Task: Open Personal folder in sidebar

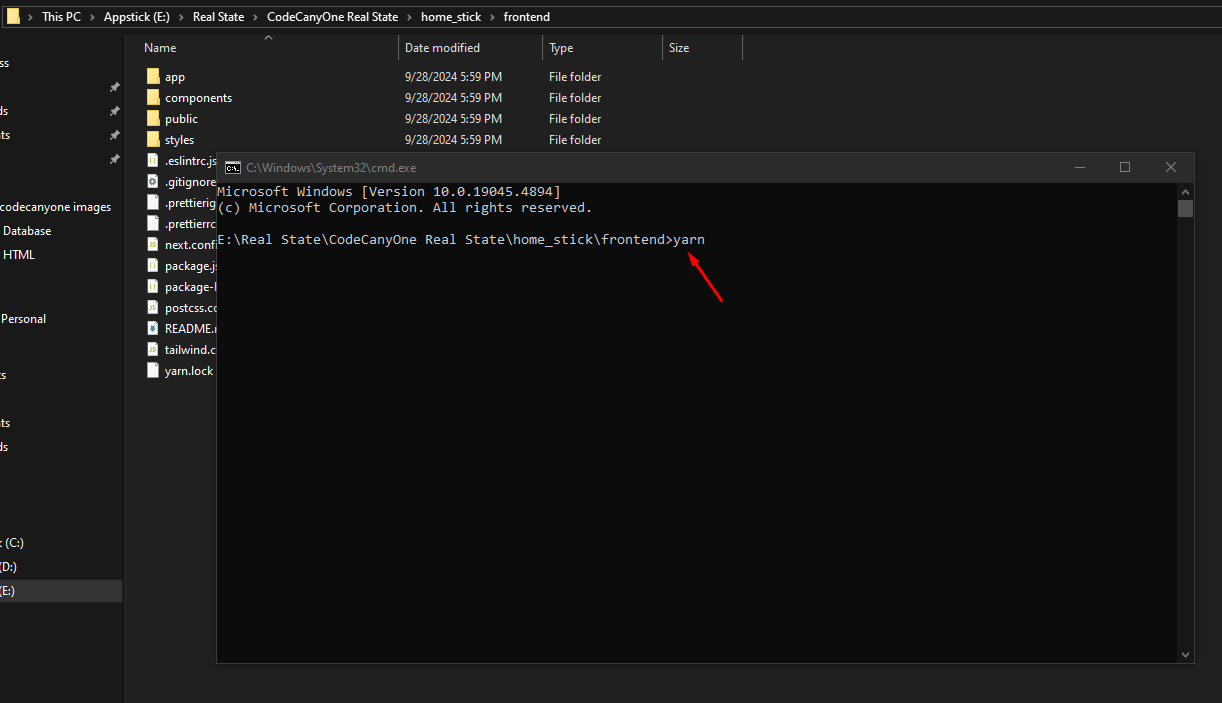Action: pyautogui.click(x=23, y=319)
